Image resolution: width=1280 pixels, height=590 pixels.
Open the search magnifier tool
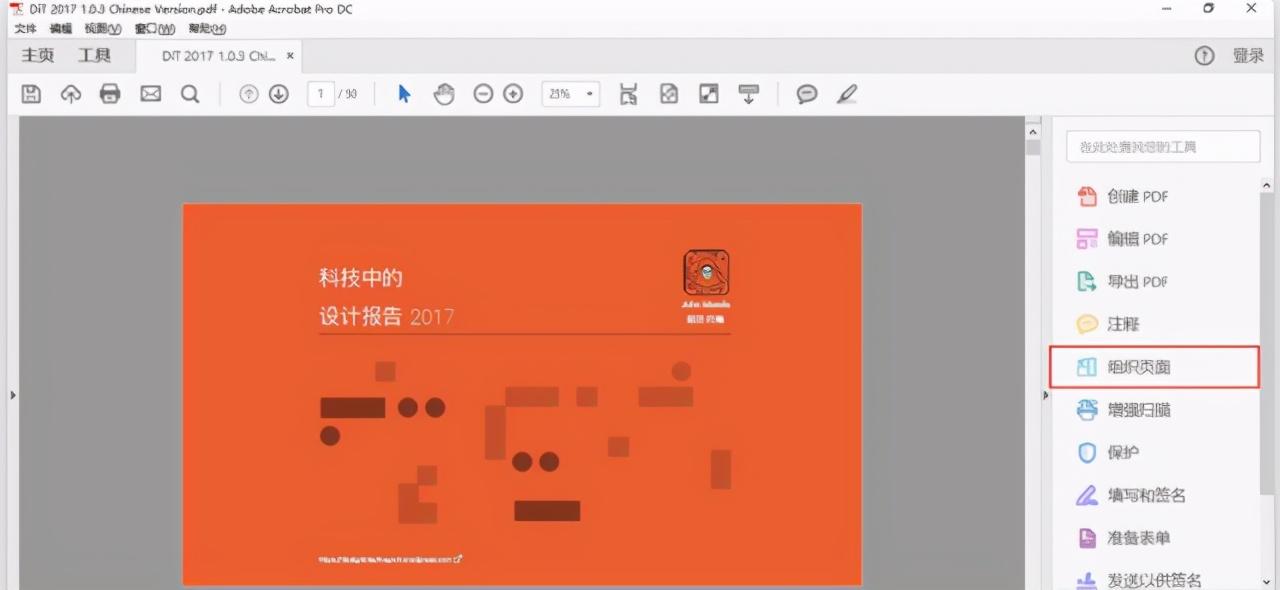click(x=190, y=94)
